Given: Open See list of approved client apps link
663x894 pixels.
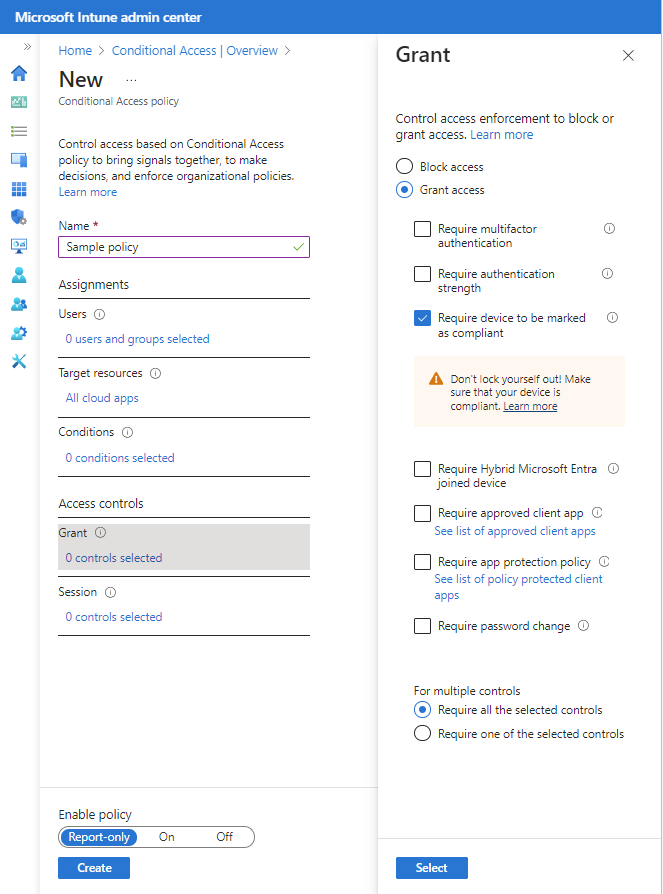Looking at the screenshot, I should tap(514, 531).
